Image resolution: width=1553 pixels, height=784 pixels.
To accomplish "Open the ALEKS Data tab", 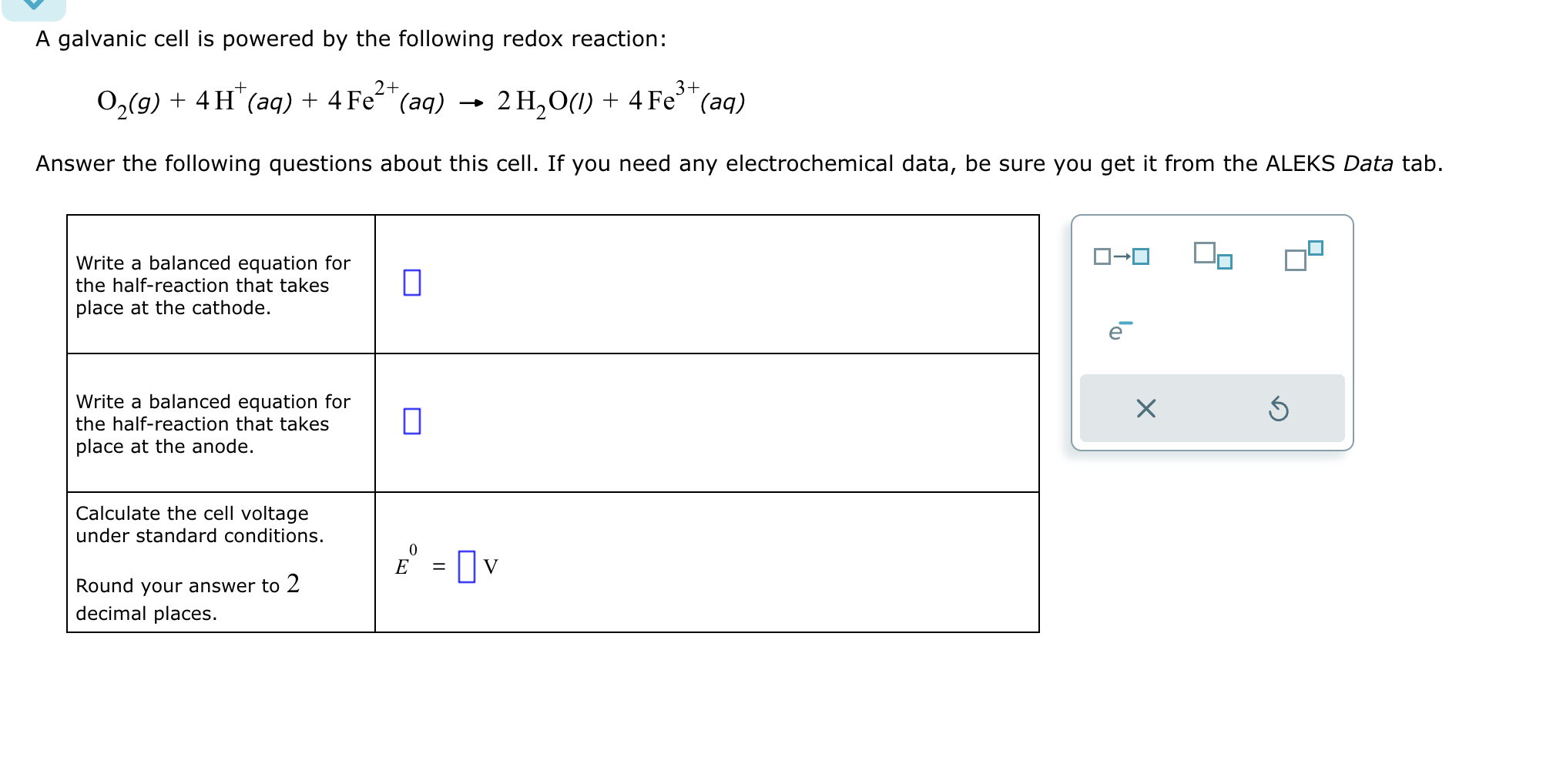I will 1367,163.
